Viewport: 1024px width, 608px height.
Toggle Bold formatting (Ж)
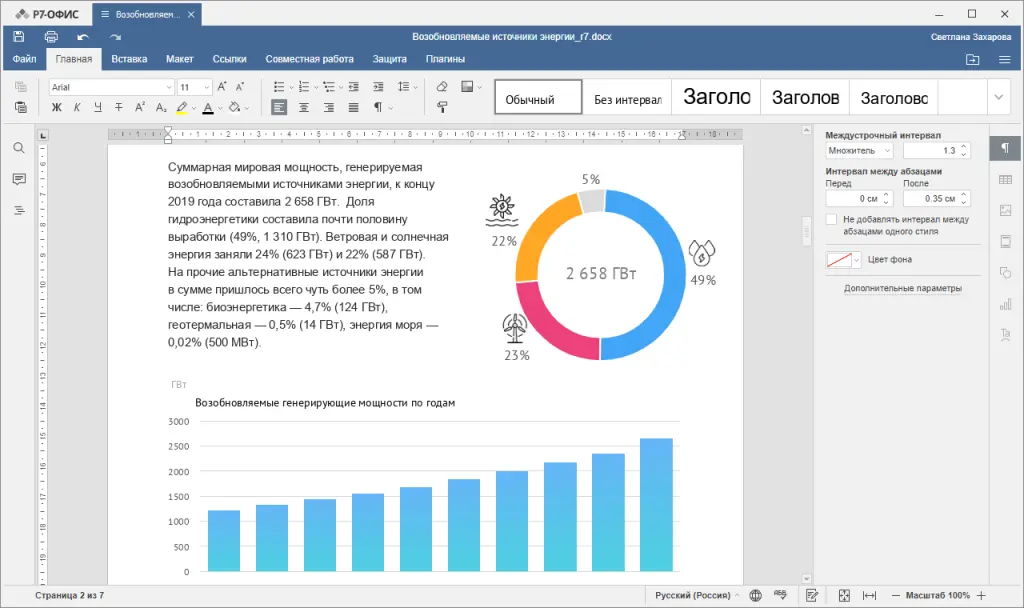[57, 107]
